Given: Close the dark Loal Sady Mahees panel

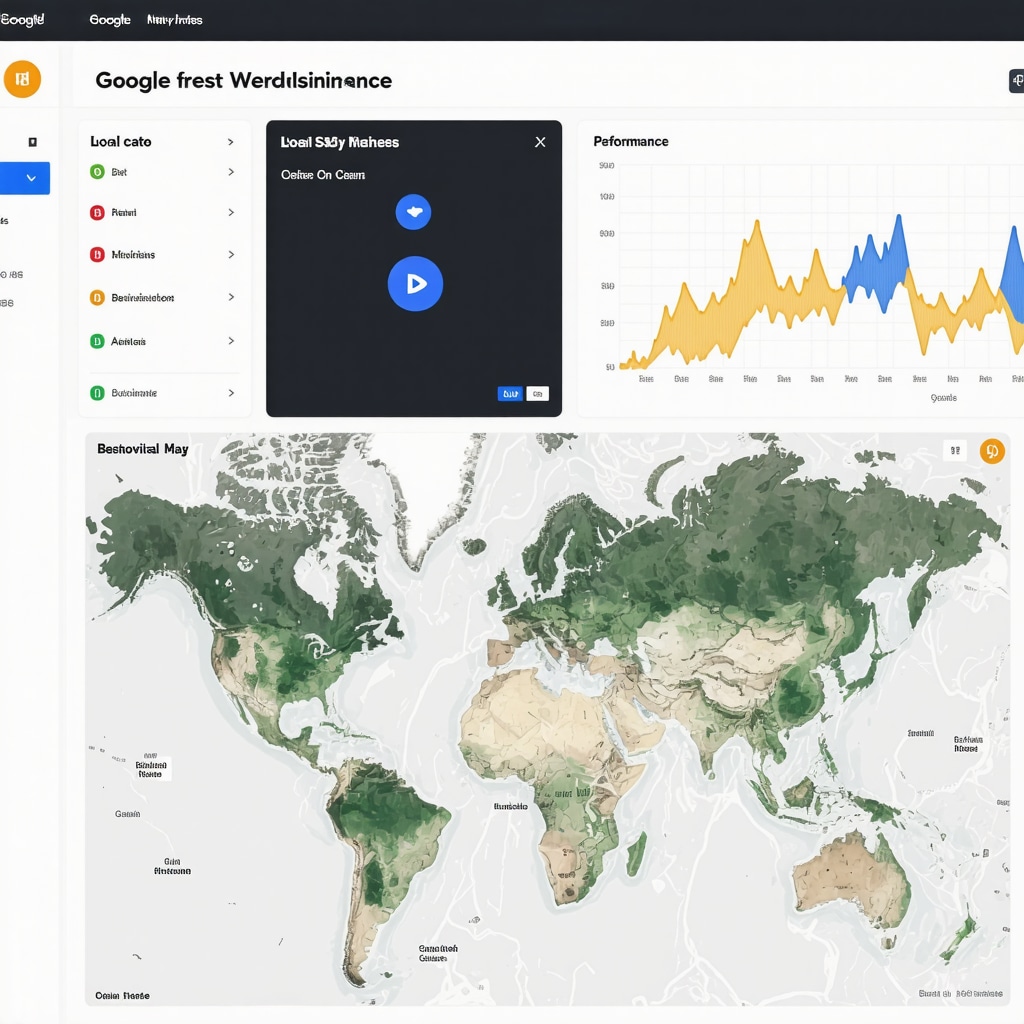Looking at the screenshot, I should click(540, 142).
